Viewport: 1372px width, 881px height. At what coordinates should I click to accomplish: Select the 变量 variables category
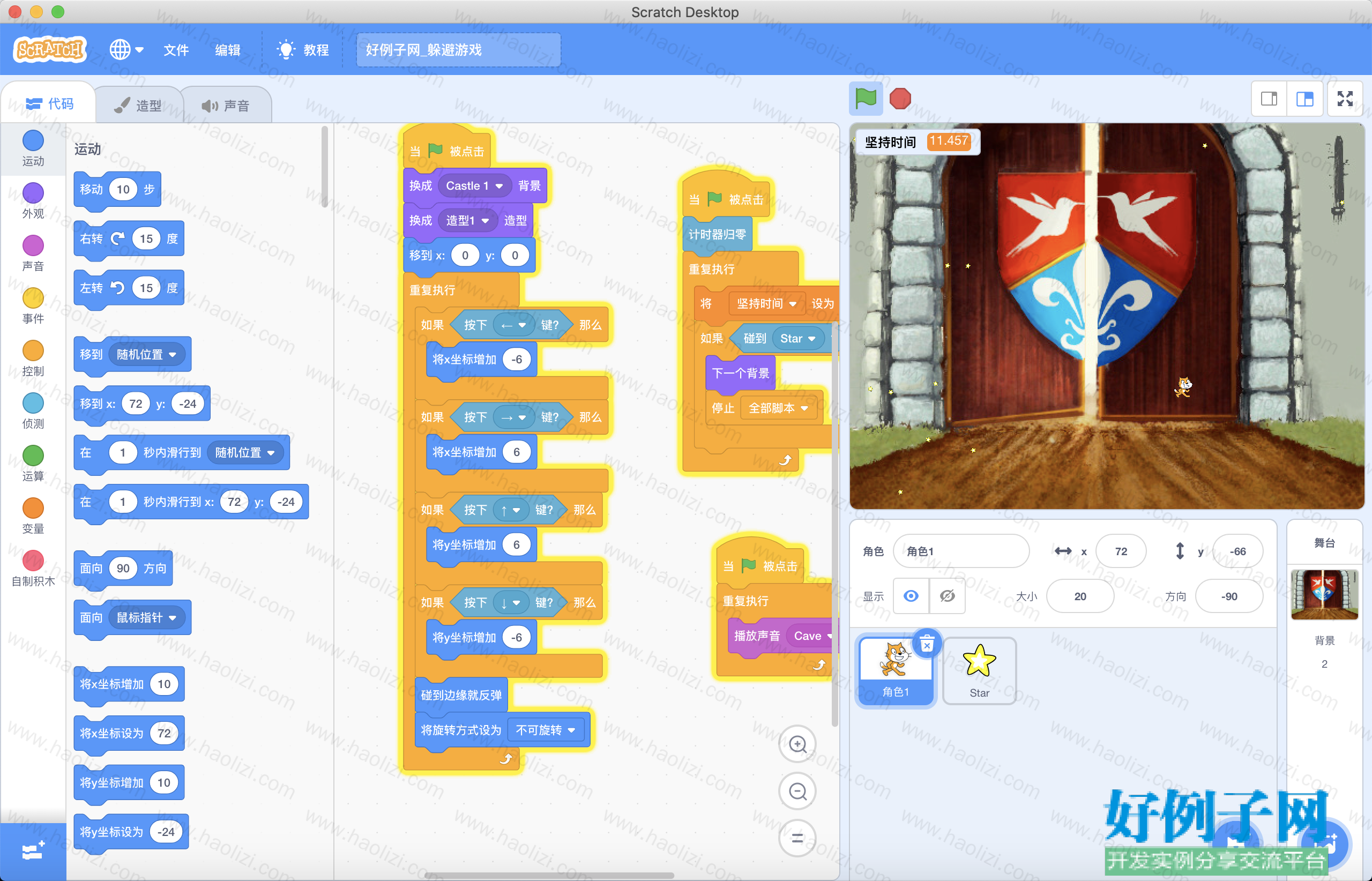tap(33, 517)
